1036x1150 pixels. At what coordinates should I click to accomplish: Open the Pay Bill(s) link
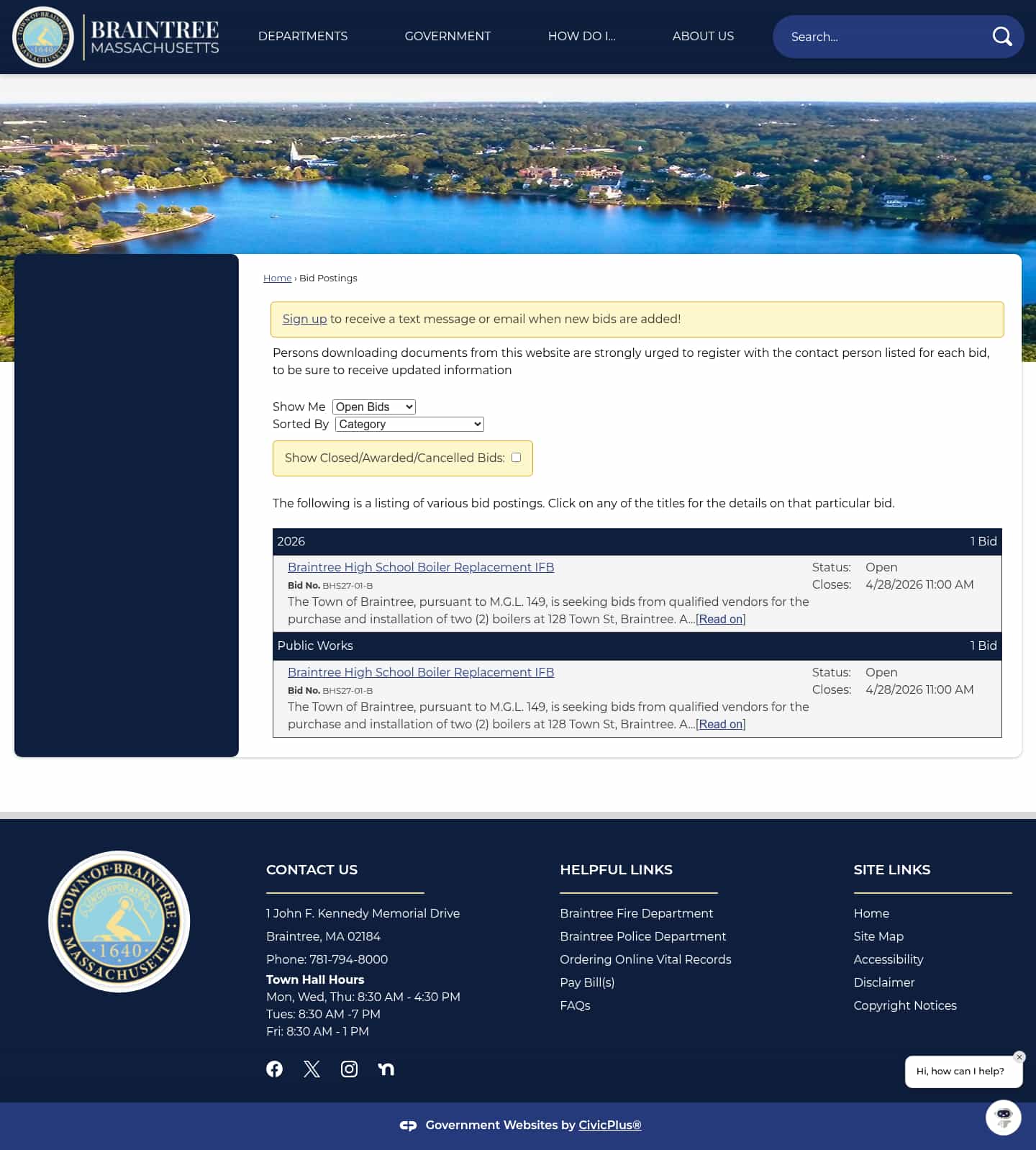[x=587, y=982]
